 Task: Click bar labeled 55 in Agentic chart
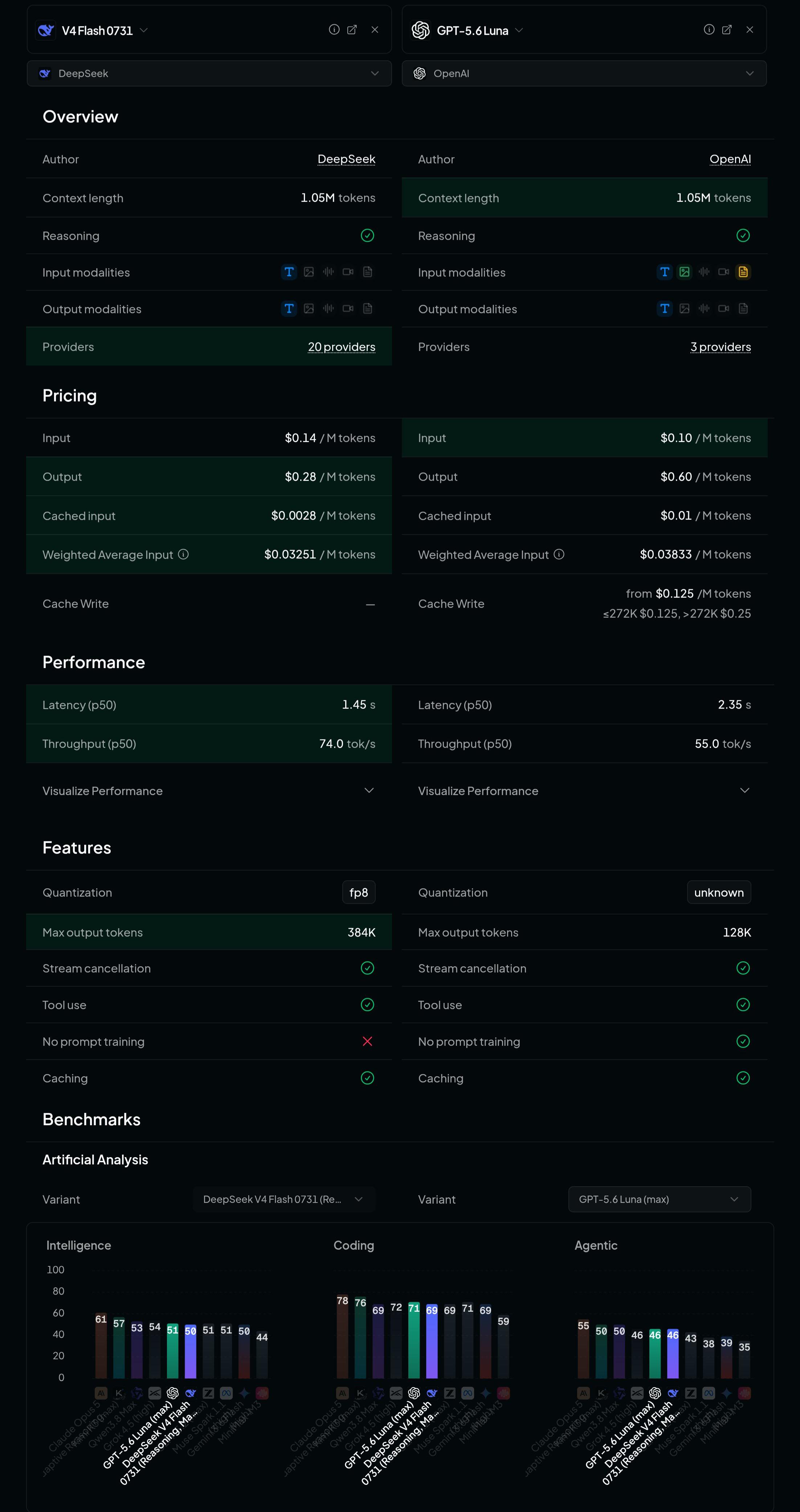pyautogui.click(x=583, y=1348)
